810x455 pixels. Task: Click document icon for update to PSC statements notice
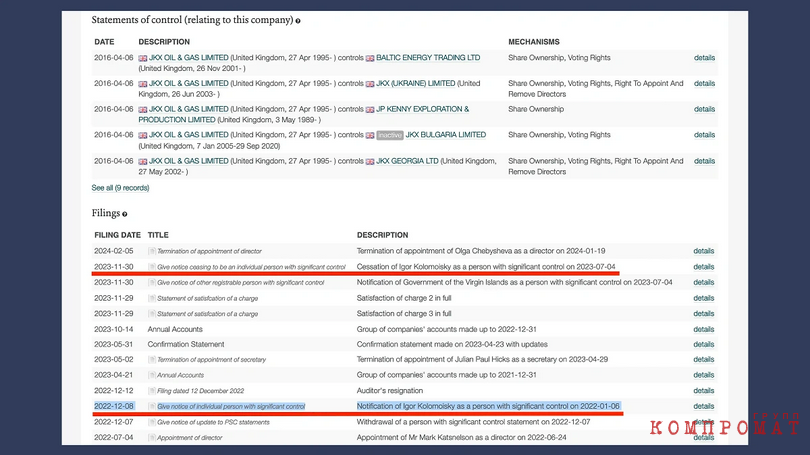[152, 422]
